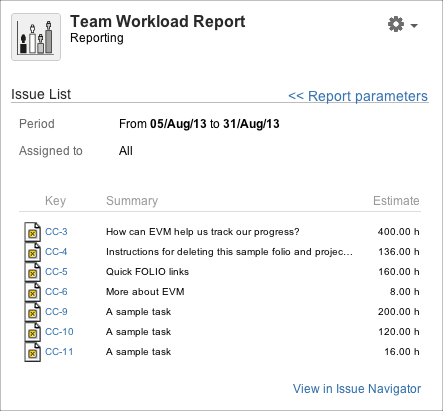Click the Team Workload Report chart icon

36,37
